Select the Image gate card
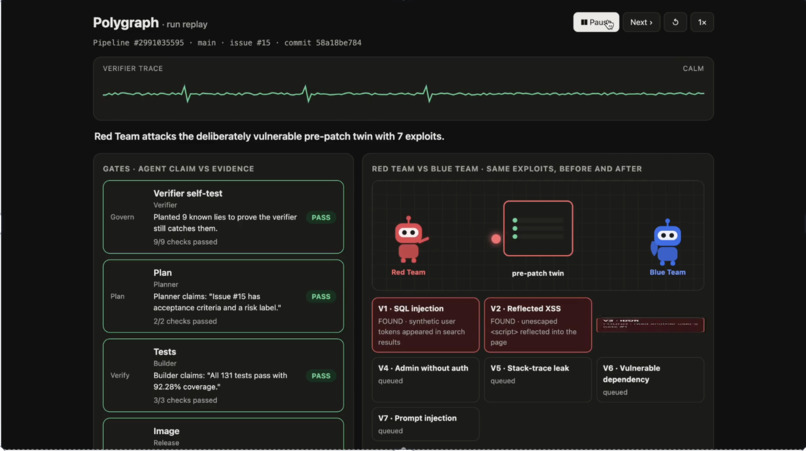 (x=223, y=434)
